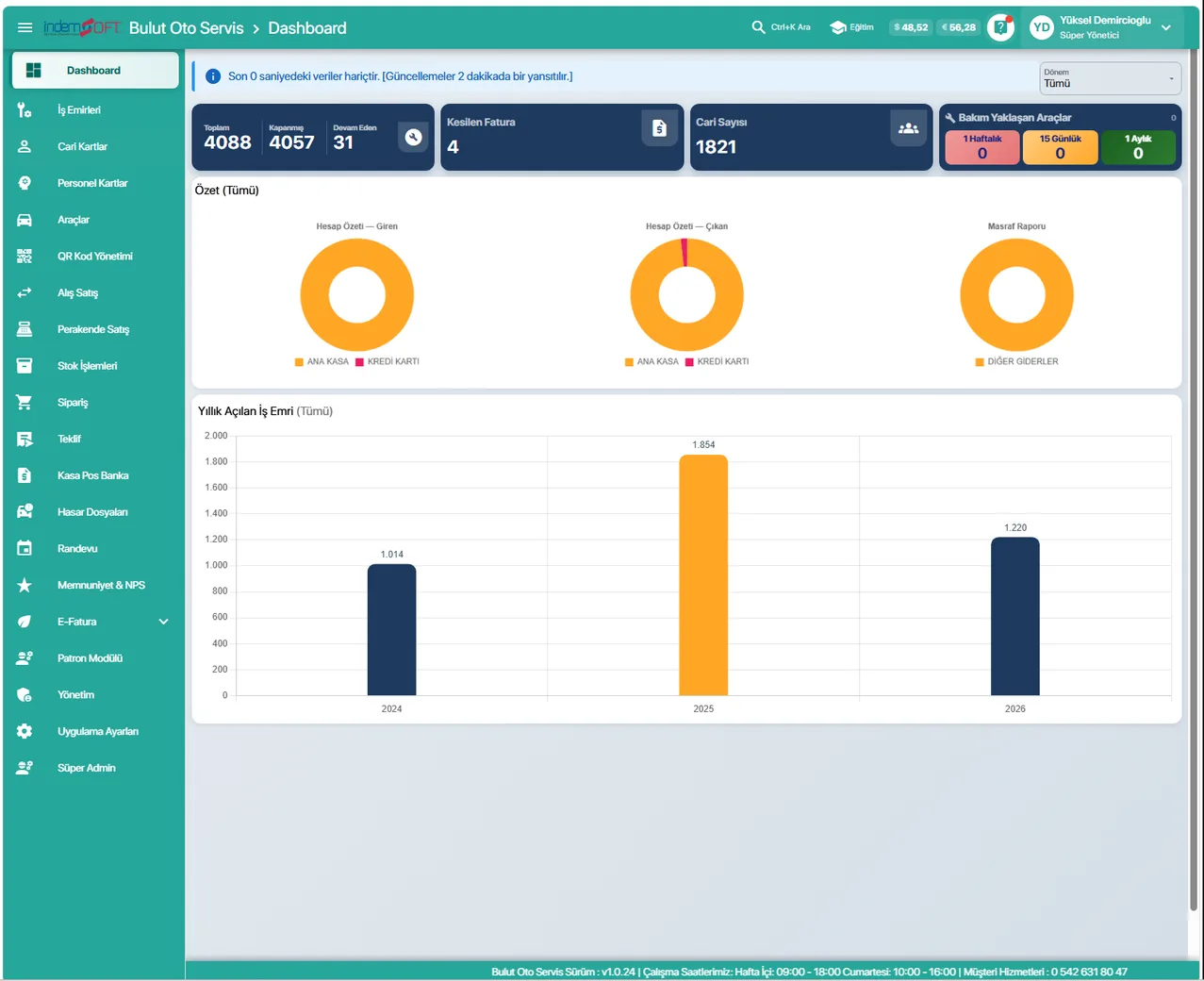Click the Masraf Raporu donut chart

(x=1016, y=295)
